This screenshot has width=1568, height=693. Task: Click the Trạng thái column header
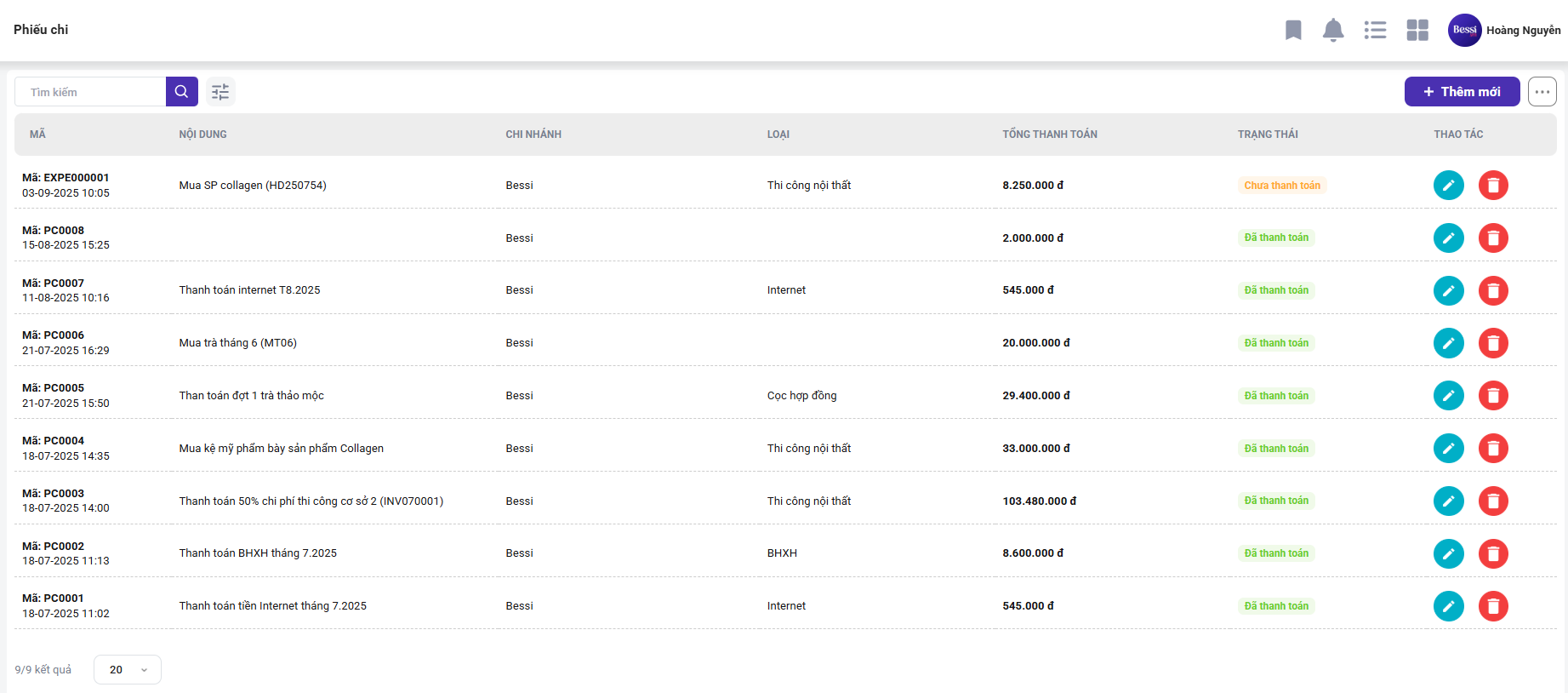click(1268, 135)
